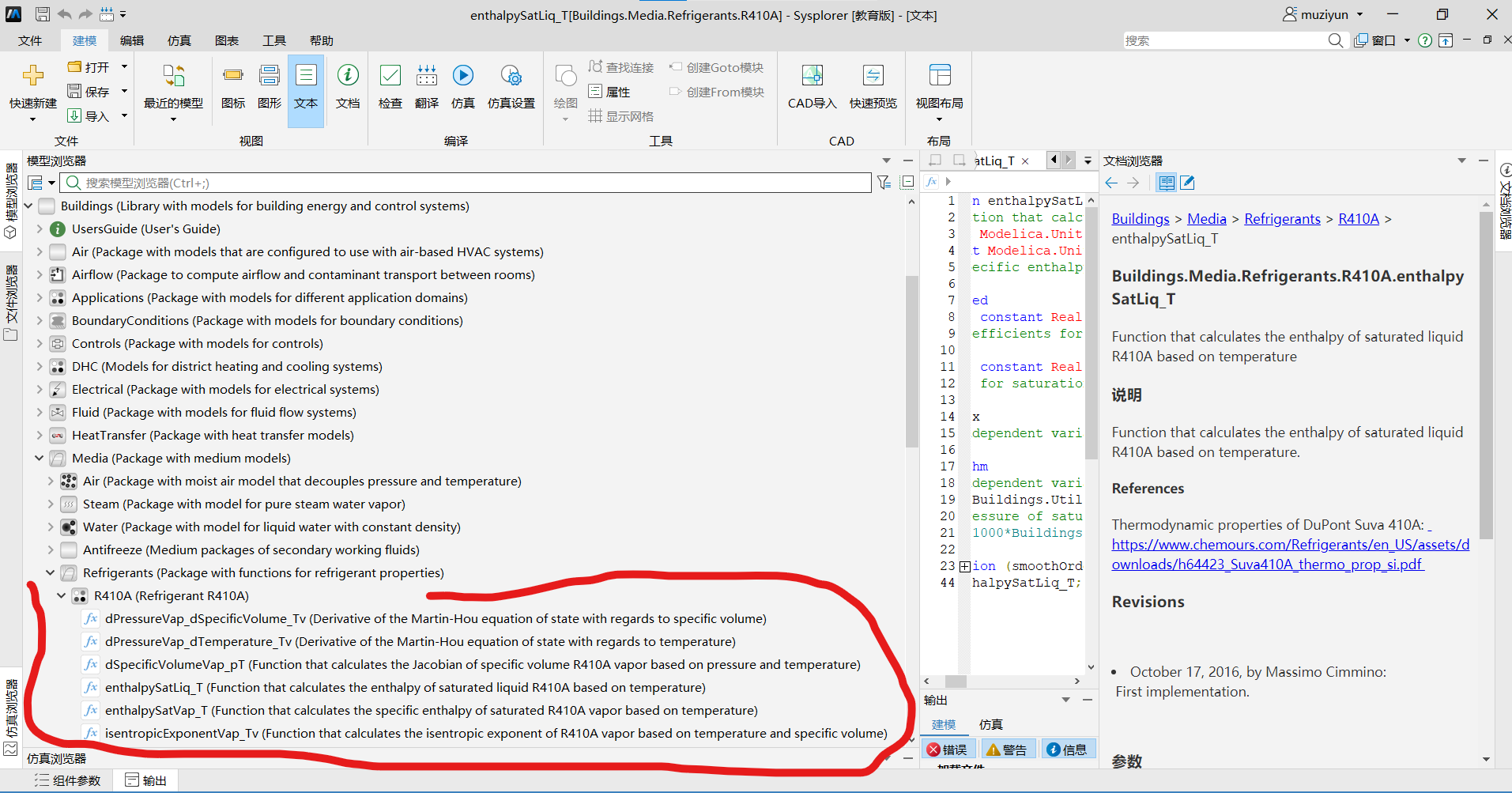The image size is (1512, 793).
Task: Collapse the Media package
Action: tap(40, 458)
